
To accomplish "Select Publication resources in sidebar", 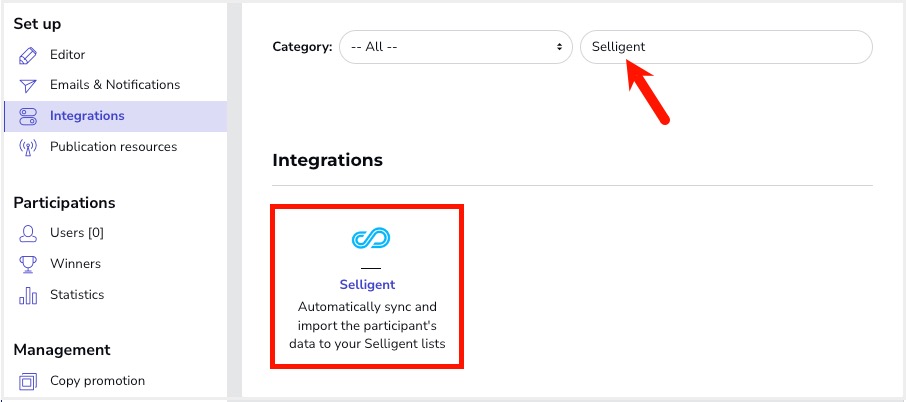I will click(113, 147).
